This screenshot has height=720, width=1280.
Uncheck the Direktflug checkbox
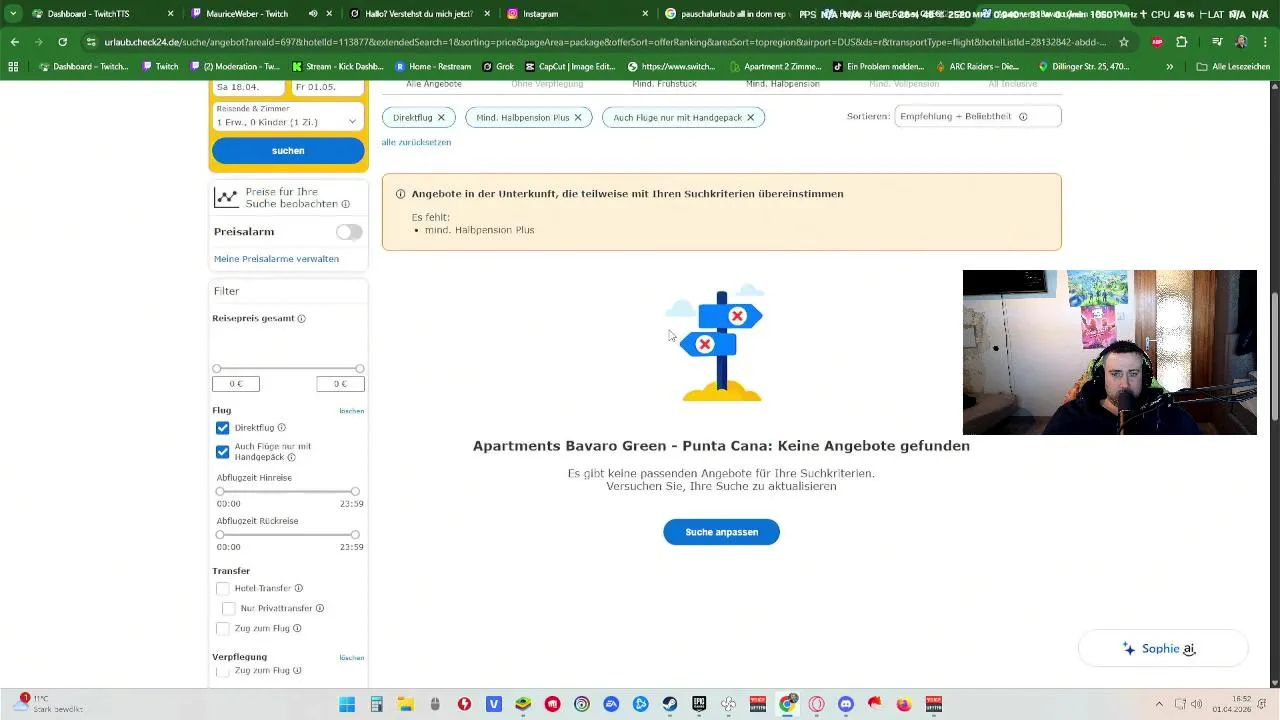[222, 428]
